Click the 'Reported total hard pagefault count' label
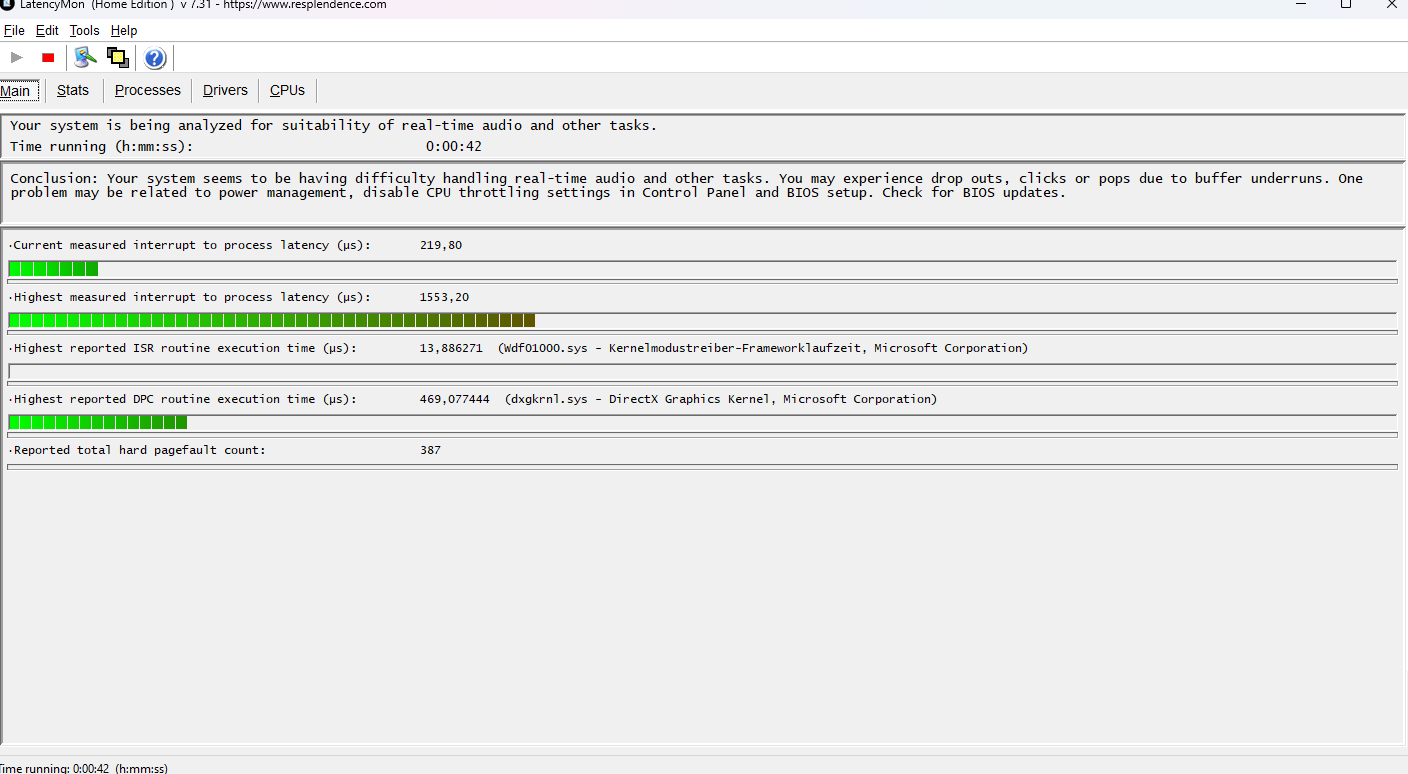The width and height of the screenshot is (1408, 774). [139, 450]
